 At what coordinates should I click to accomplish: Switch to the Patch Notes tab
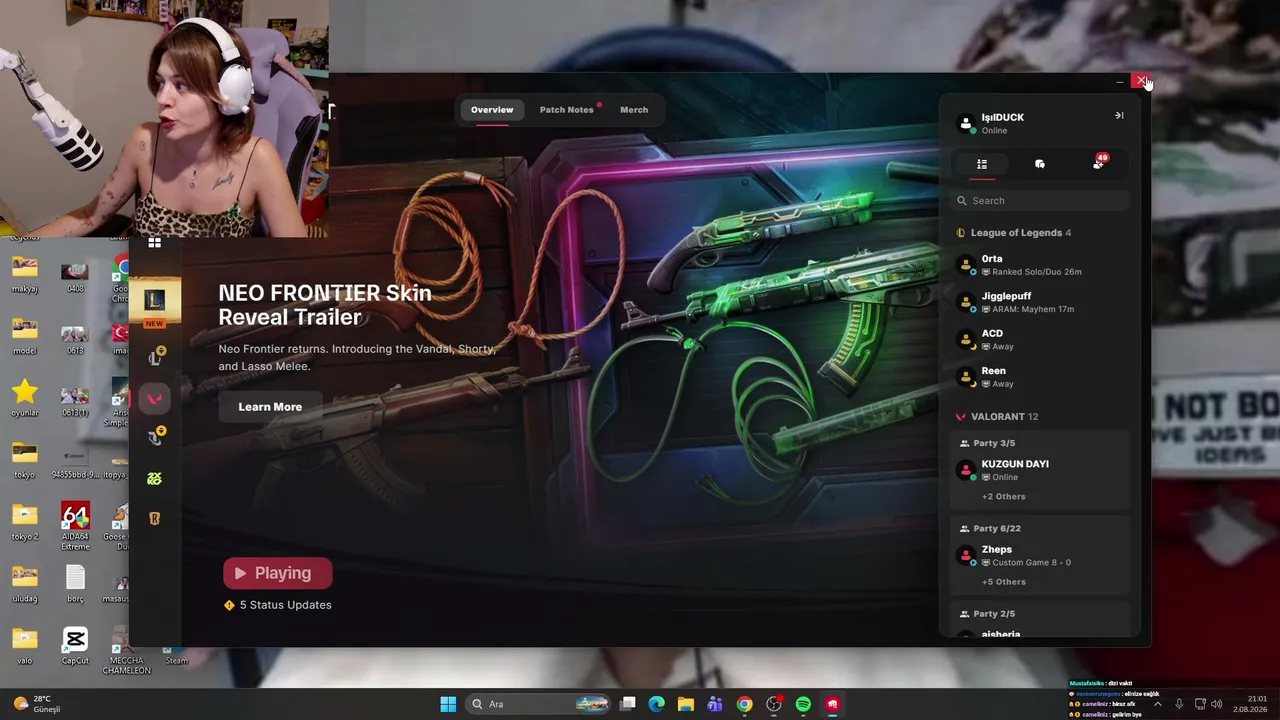click(567, 110)
